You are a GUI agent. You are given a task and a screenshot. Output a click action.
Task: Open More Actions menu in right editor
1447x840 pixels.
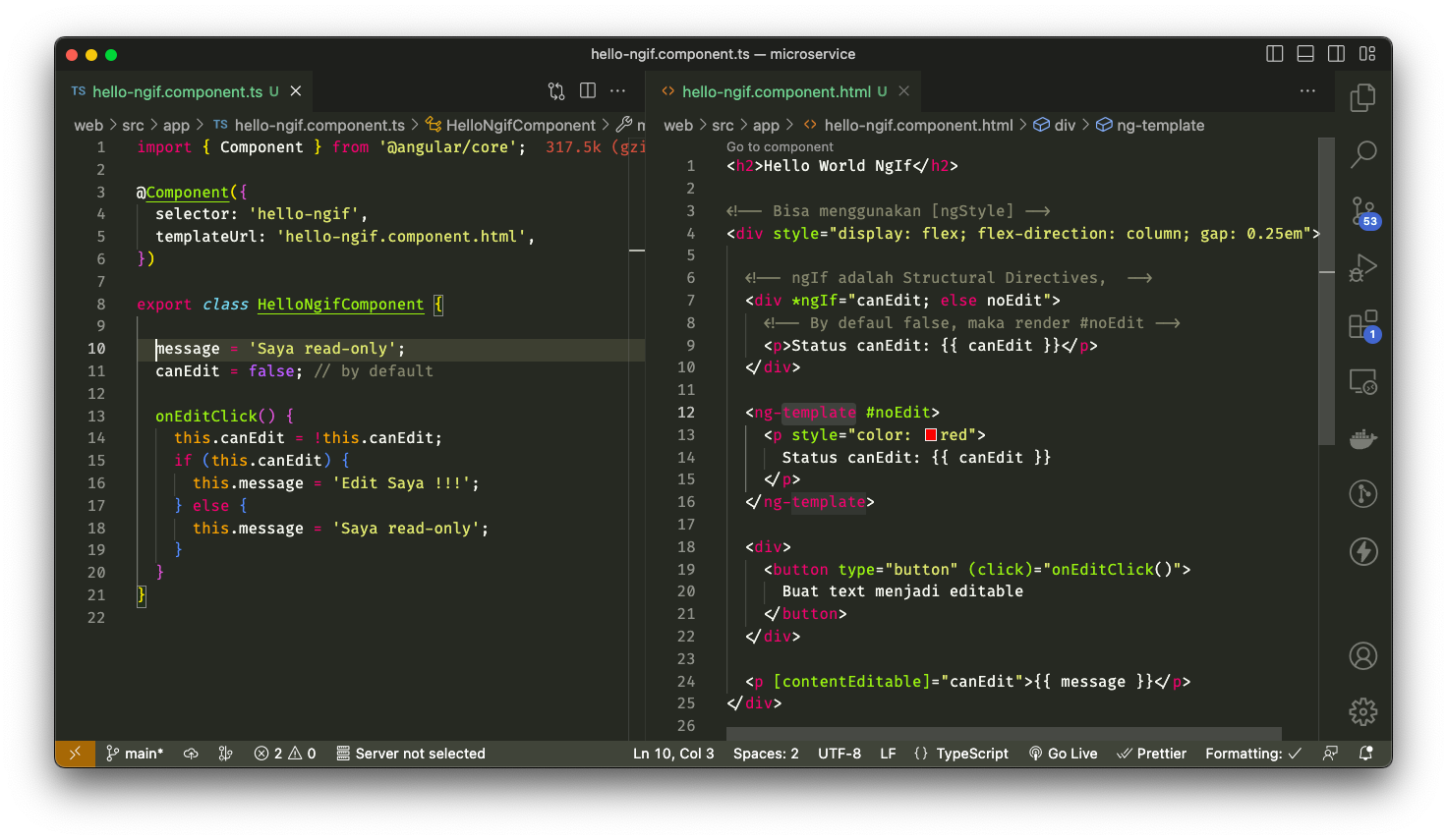coord(1307,91)
